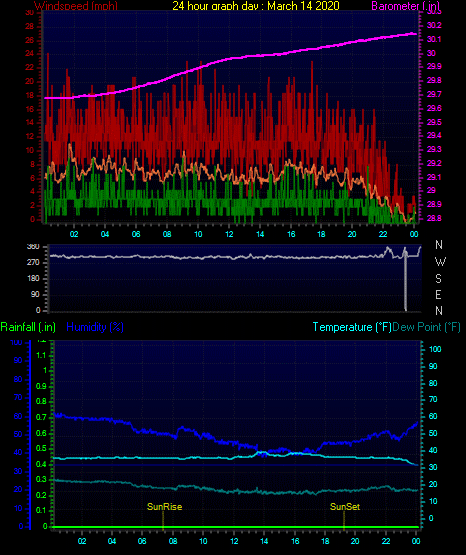Click the 0.7 value on rainfall scale
The height and width of the screenshot is (555, 466).
[x=41, y=417]
